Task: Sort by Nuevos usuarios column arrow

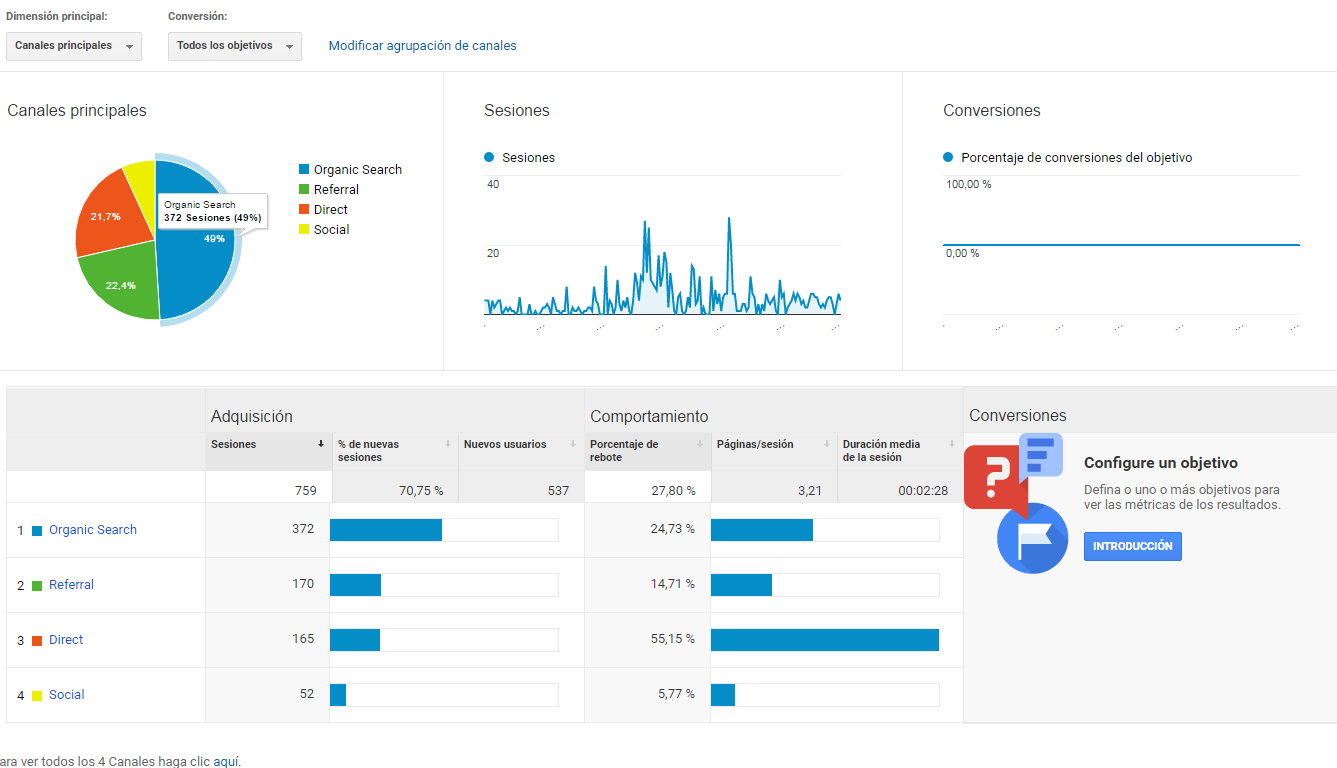Action: tap(574, 444)
